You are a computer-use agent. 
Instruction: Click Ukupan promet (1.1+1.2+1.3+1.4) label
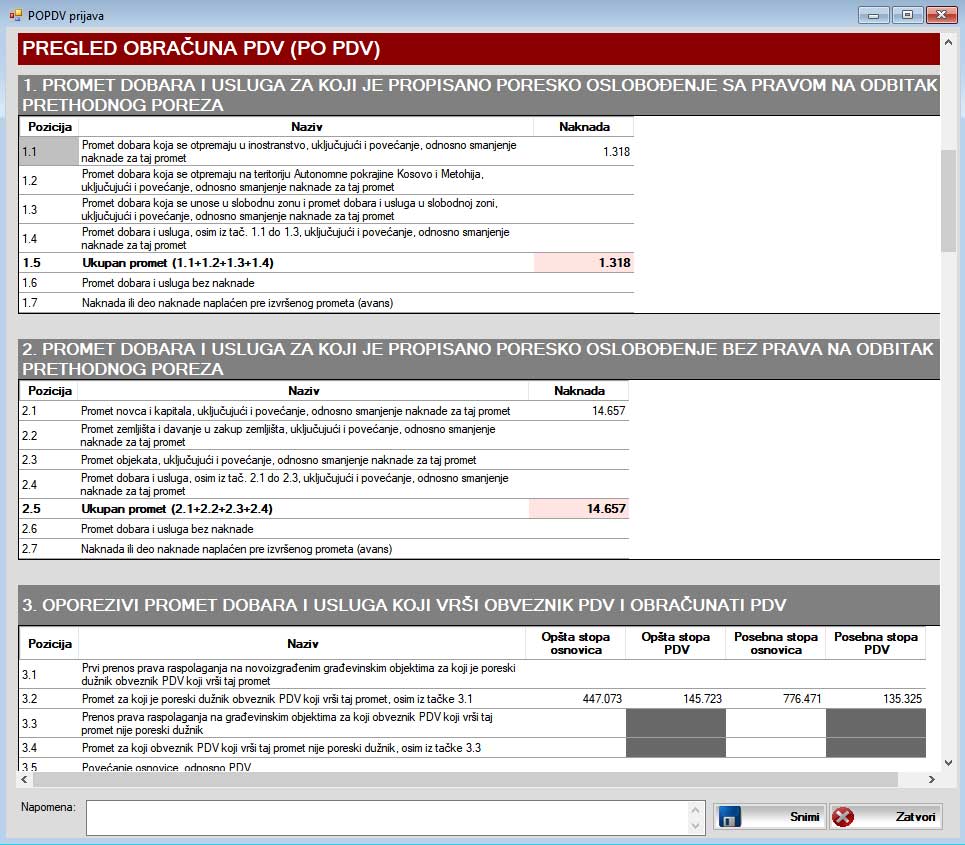point(178,263)
